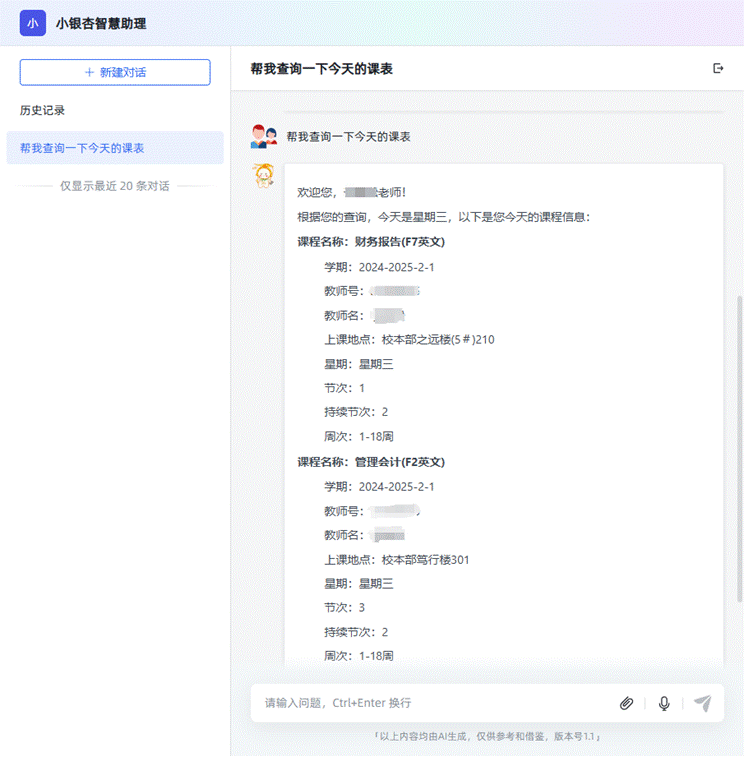The height and width of the screenshot is (757, 744).
Task: Click the blue "小" app logo
Action: pos(33,23)
